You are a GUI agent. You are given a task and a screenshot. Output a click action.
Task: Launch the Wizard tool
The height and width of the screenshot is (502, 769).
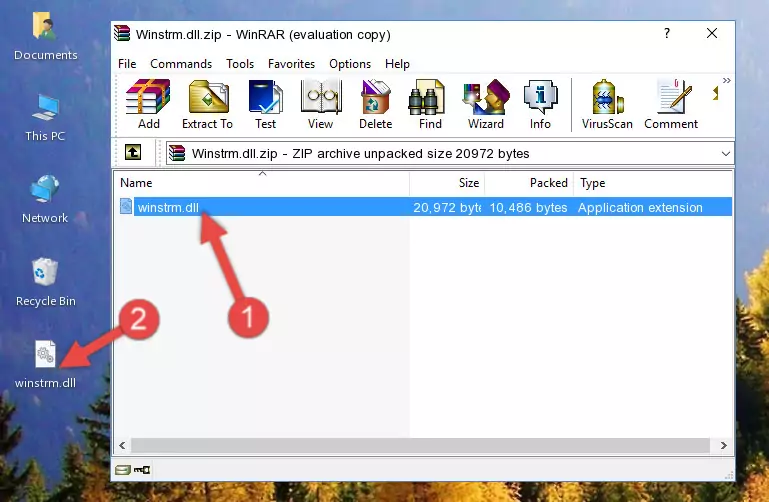coord(486,104)
